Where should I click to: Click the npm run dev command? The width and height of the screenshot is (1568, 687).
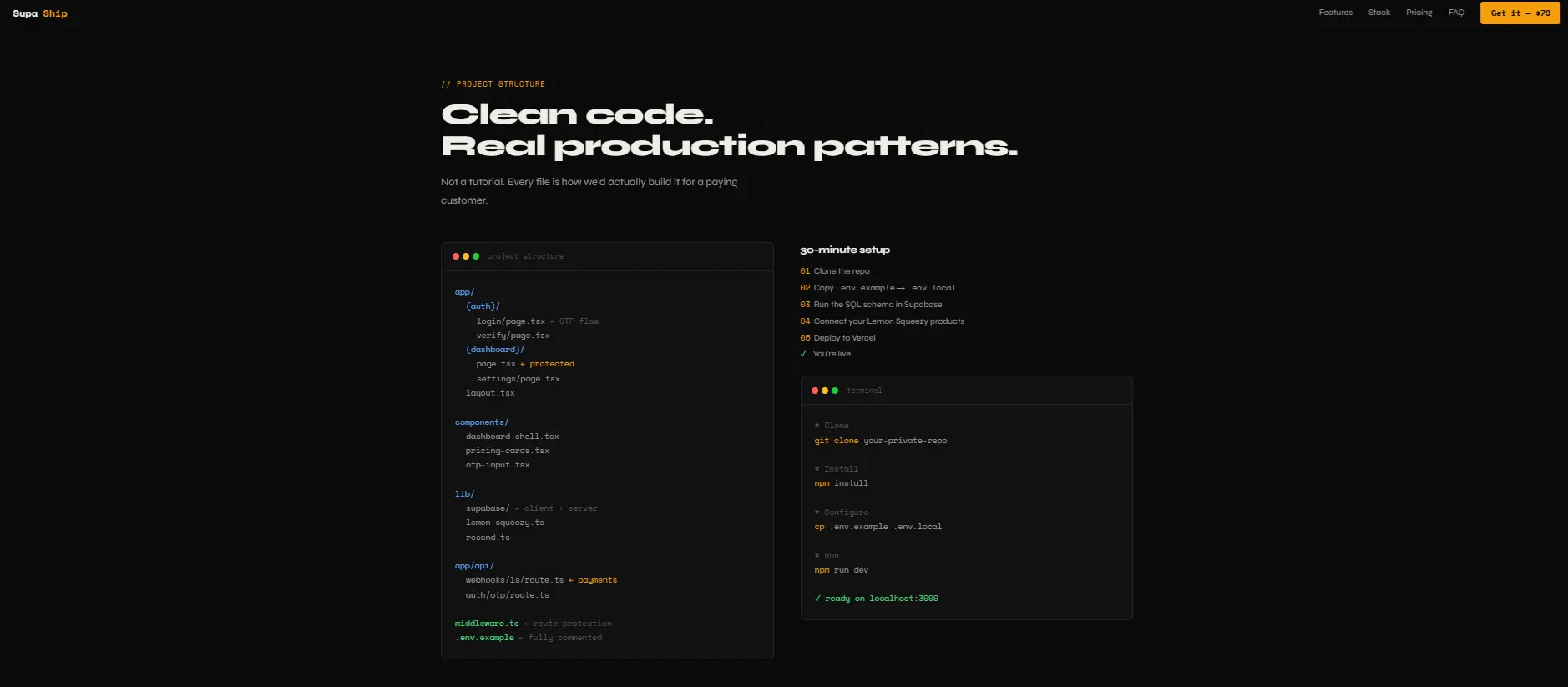click(841, 570)
